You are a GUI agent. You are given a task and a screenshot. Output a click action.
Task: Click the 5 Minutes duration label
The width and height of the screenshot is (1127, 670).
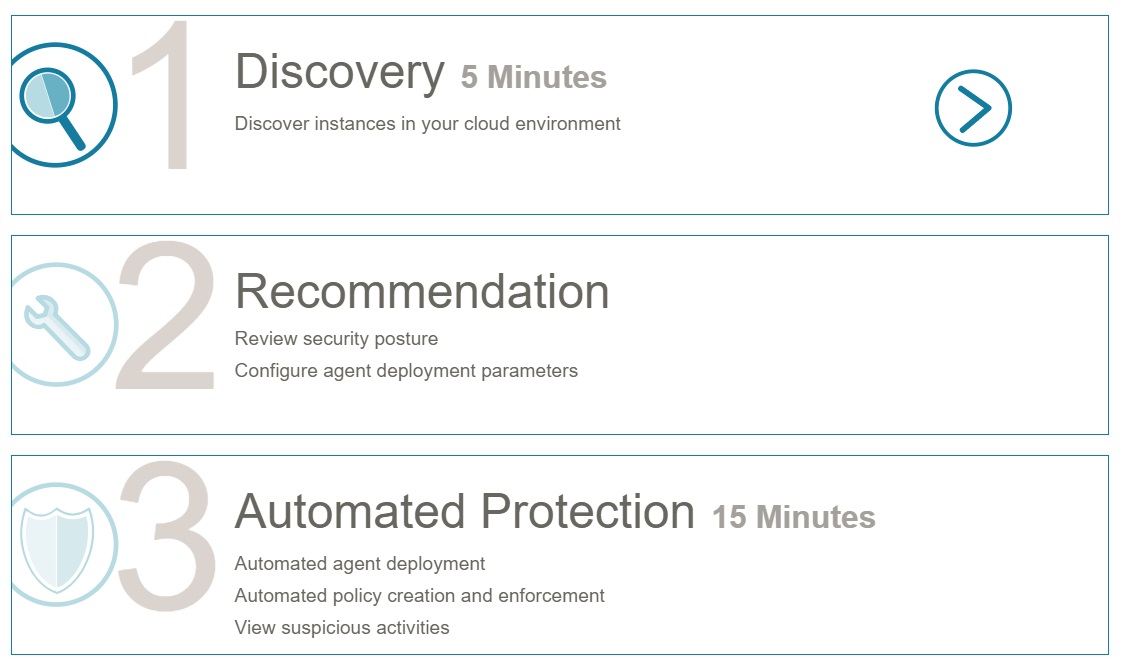pos(533,77)
